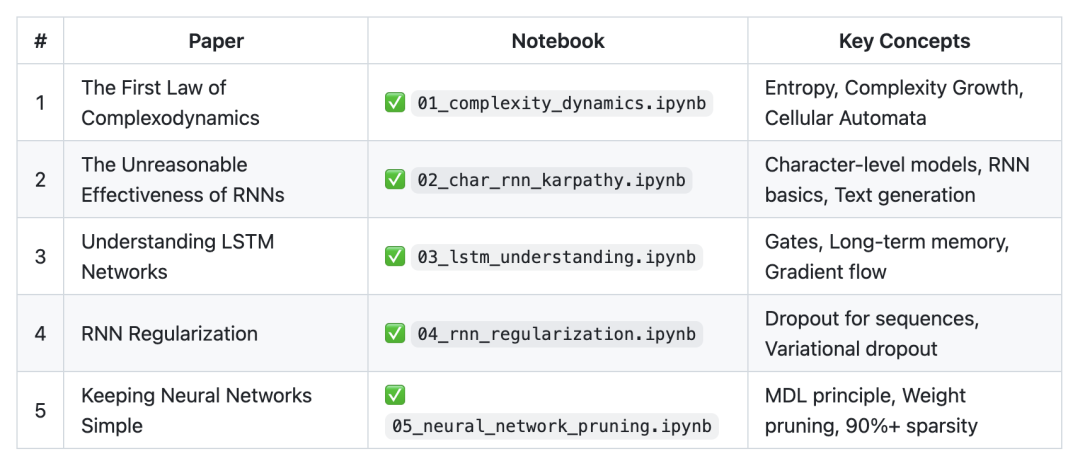Viewport: 1080px width, 468px height.
Task: Click green checkmark beside 04_rnn_regularization.ipynb
Action: (394, 334)
